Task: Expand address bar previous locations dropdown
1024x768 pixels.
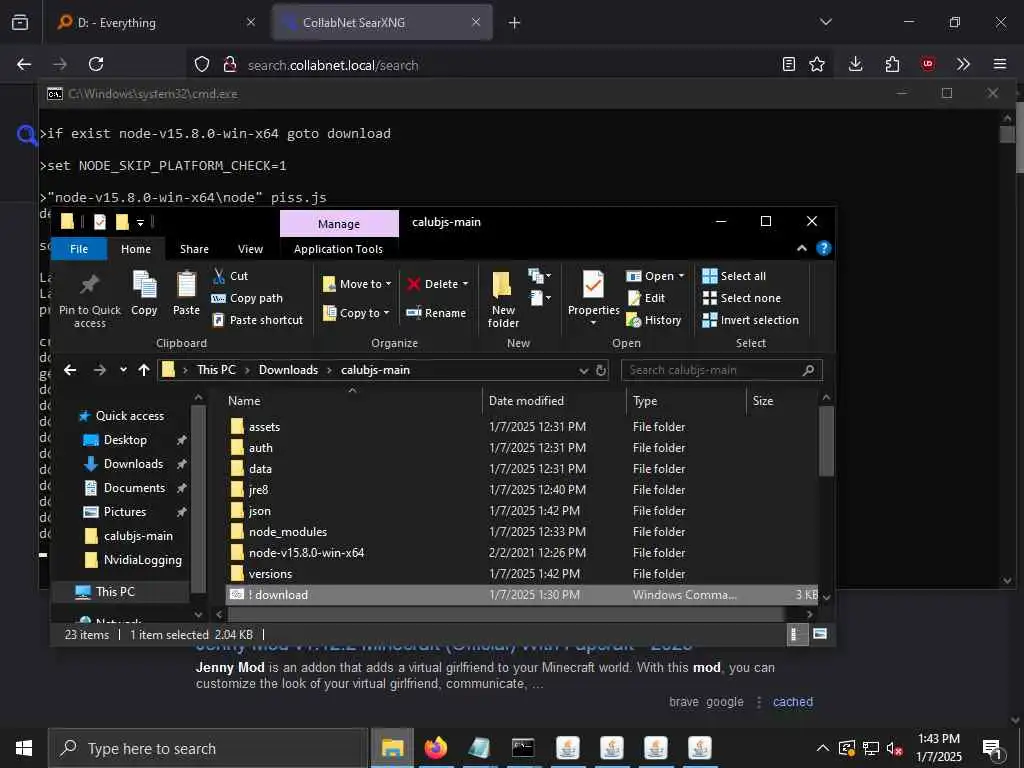Action: 583,371
